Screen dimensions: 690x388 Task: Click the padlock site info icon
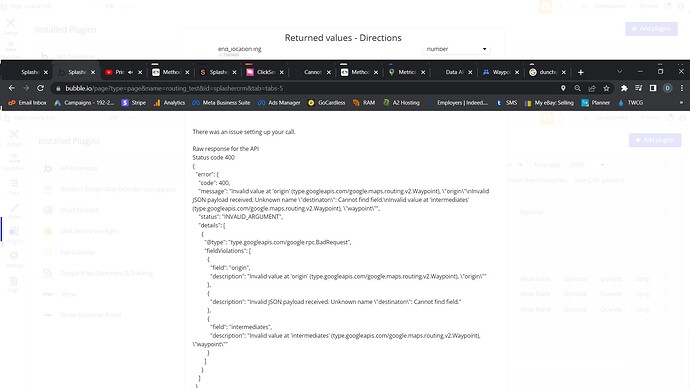tap(58, 88)
